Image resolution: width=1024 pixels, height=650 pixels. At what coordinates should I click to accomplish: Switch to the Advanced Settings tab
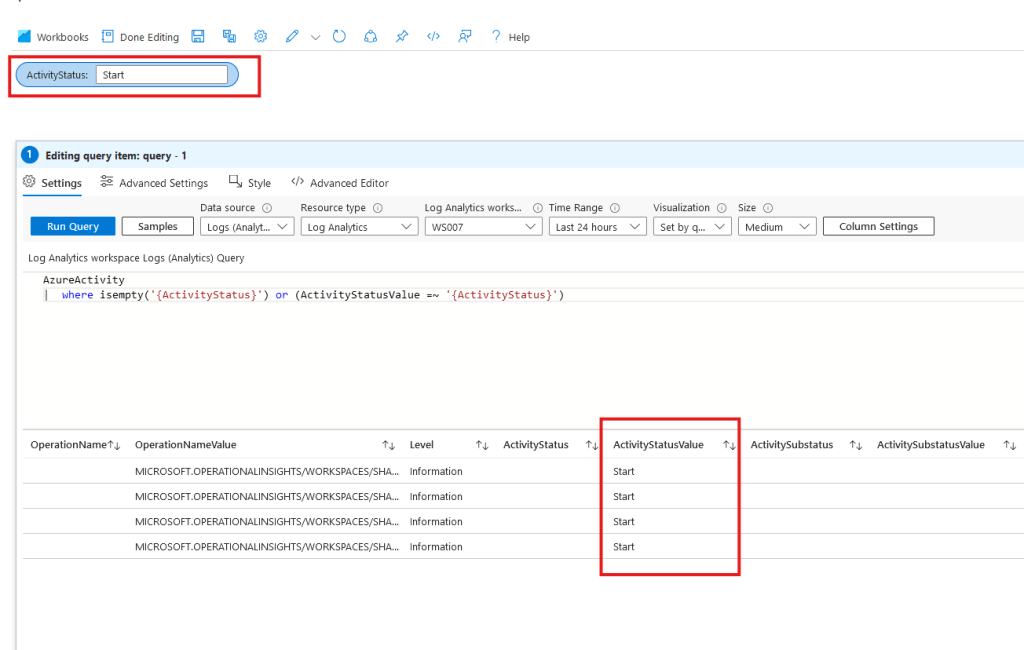pyautogui.click(x=154, y=183)
